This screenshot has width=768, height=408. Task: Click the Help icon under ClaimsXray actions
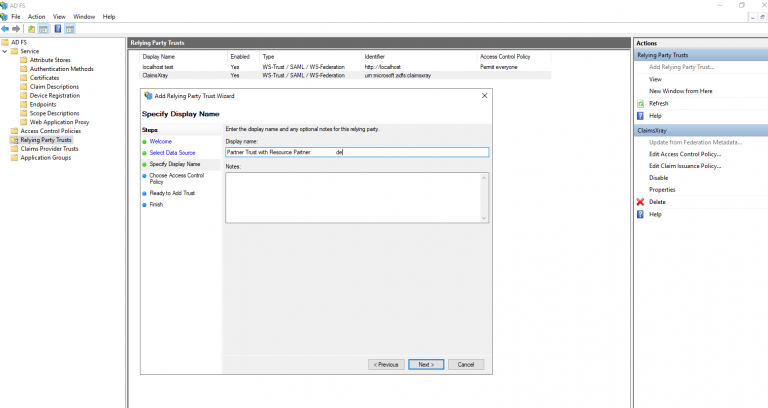[640, 214]
